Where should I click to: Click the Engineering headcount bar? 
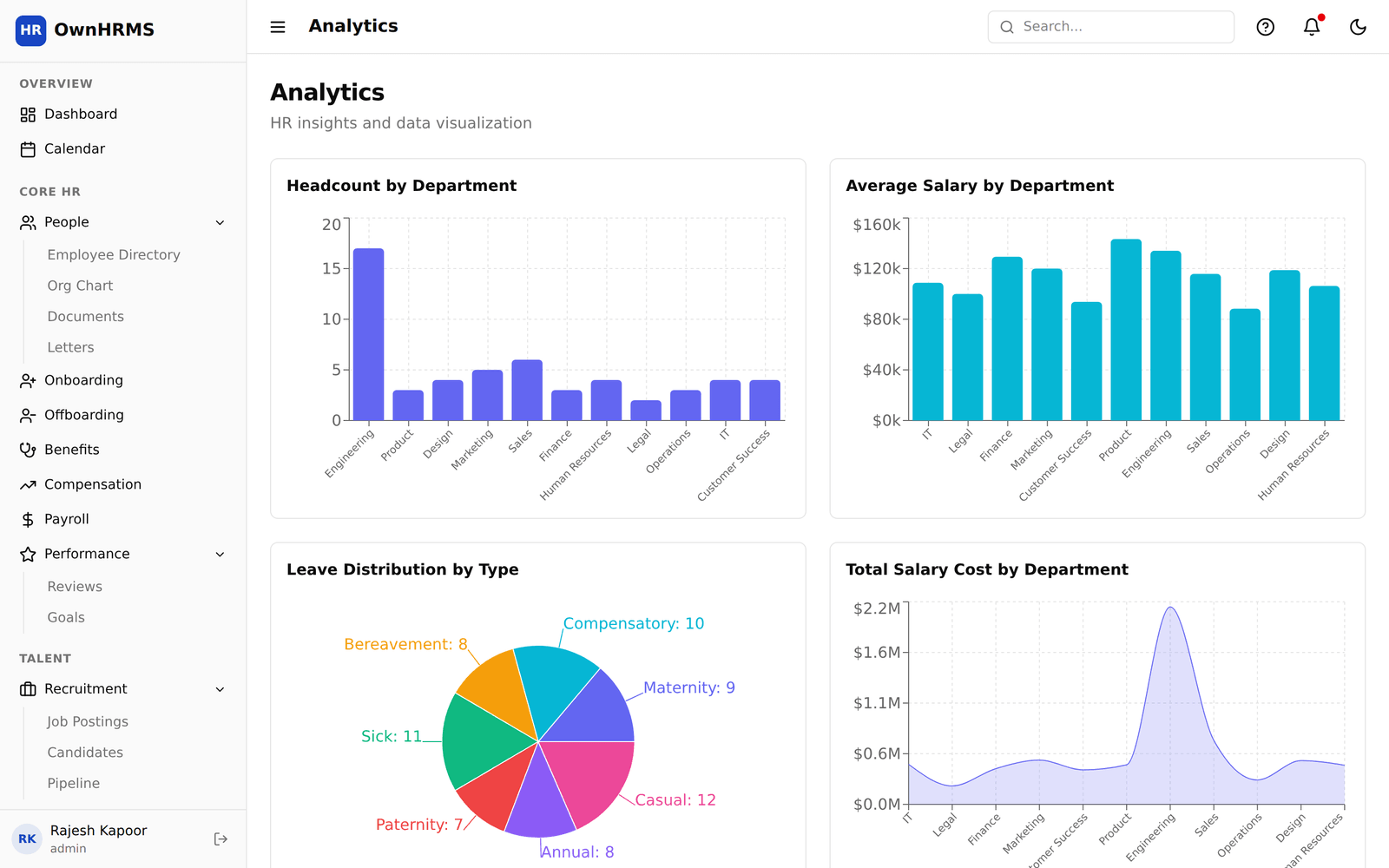(369, 335)
